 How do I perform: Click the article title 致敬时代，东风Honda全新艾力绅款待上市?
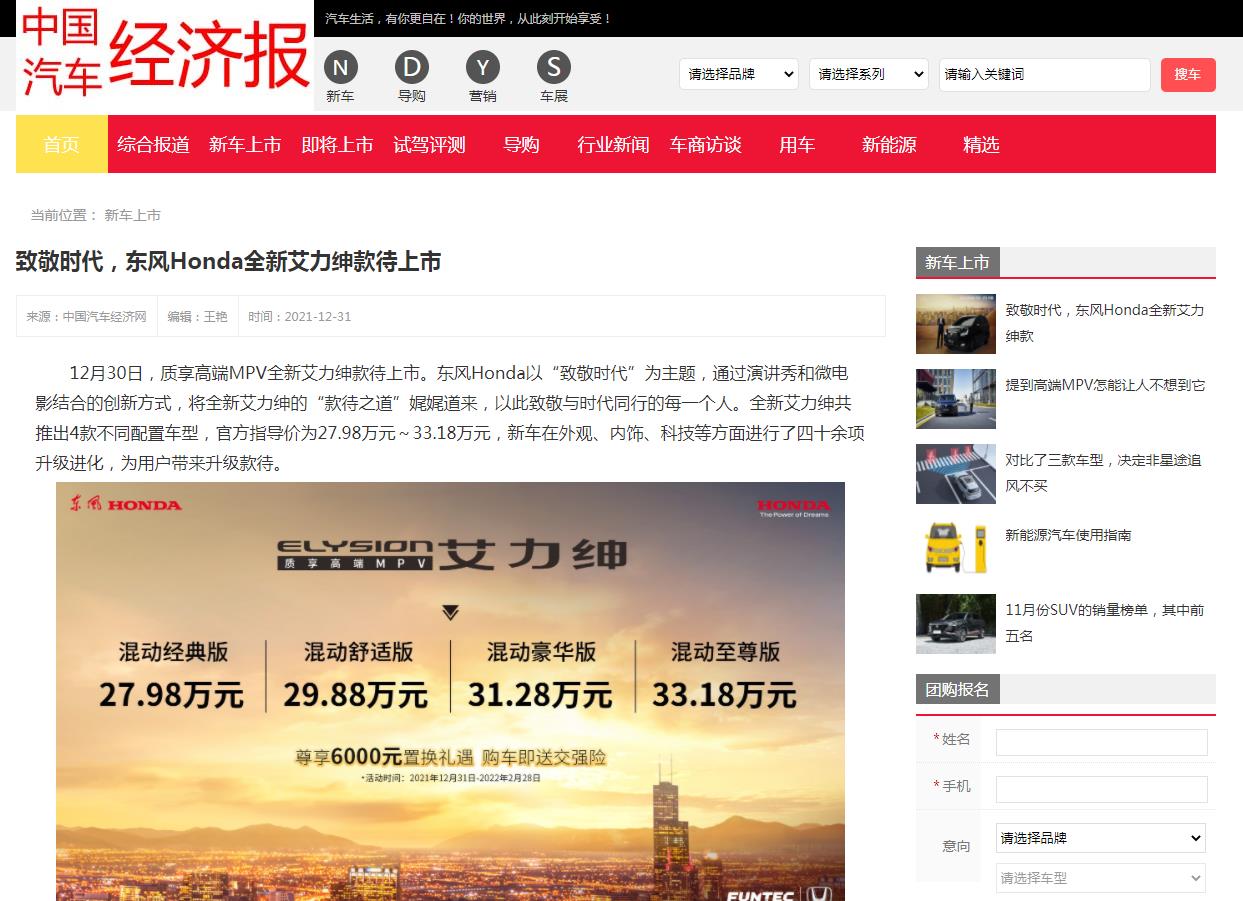click(x=229, y=262)
